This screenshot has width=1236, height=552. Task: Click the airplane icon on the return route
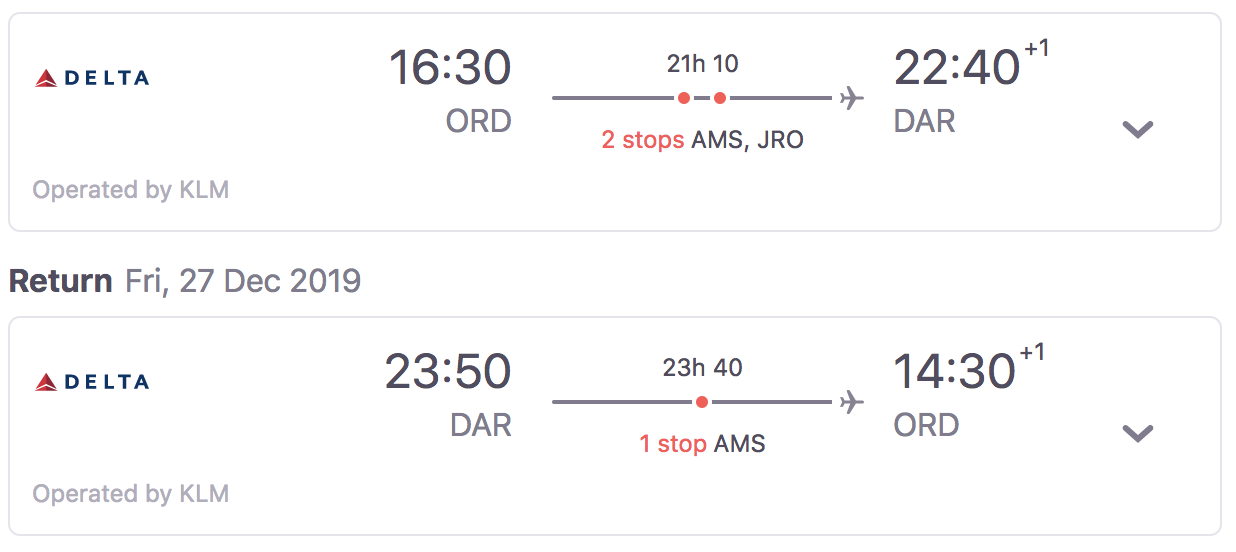click(x=851, y=402)
